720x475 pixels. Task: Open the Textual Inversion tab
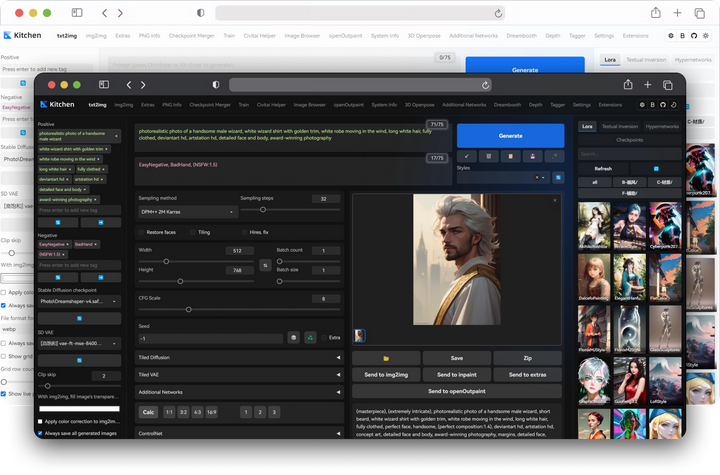621,127
